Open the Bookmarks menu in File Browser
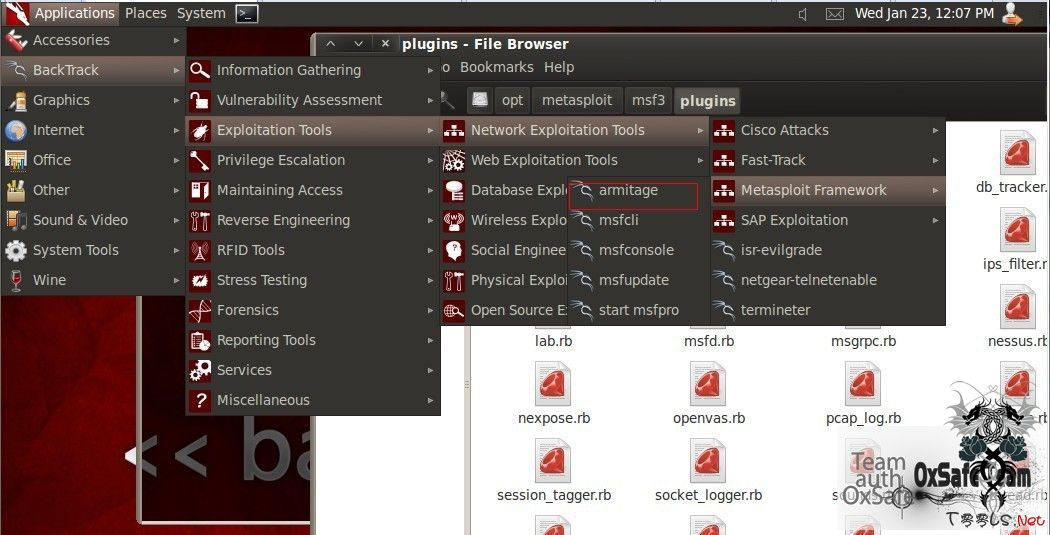Viewport: 1050px width, 535px height. click(497, 67)
